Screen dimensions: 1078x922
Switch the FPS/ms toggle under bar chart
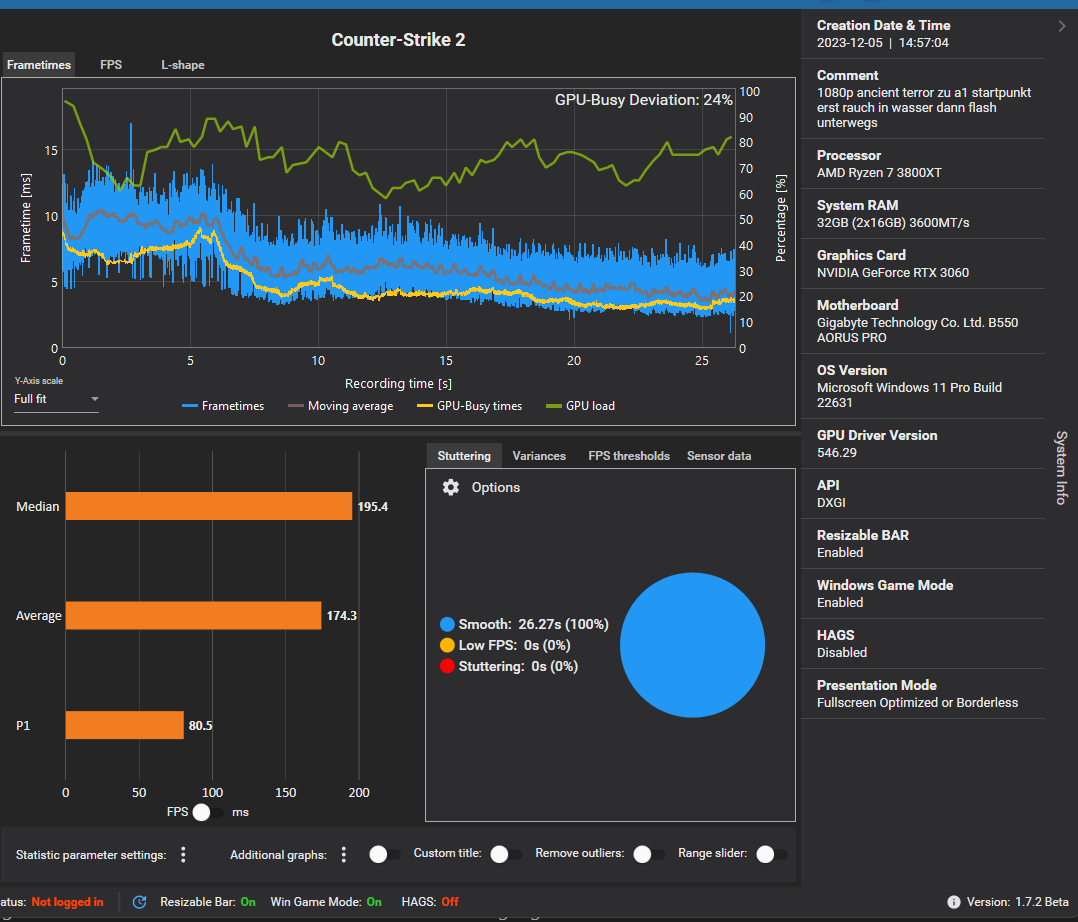click(207, 812)
